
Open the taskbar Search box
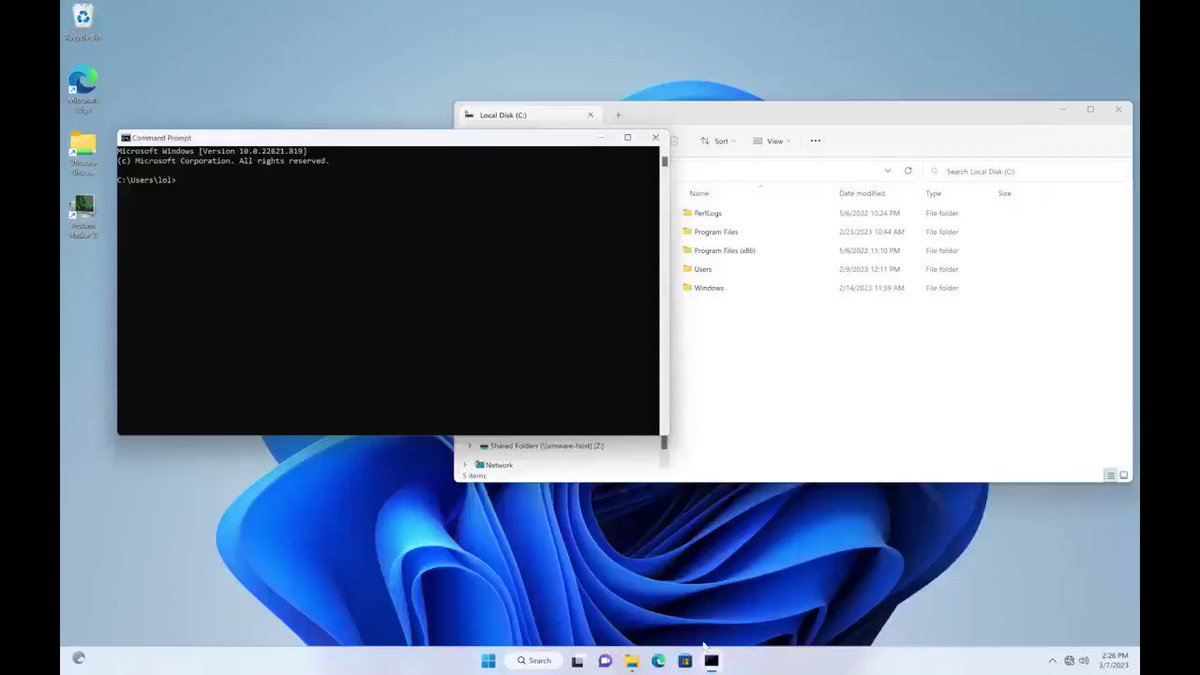(x=534, y=660)
